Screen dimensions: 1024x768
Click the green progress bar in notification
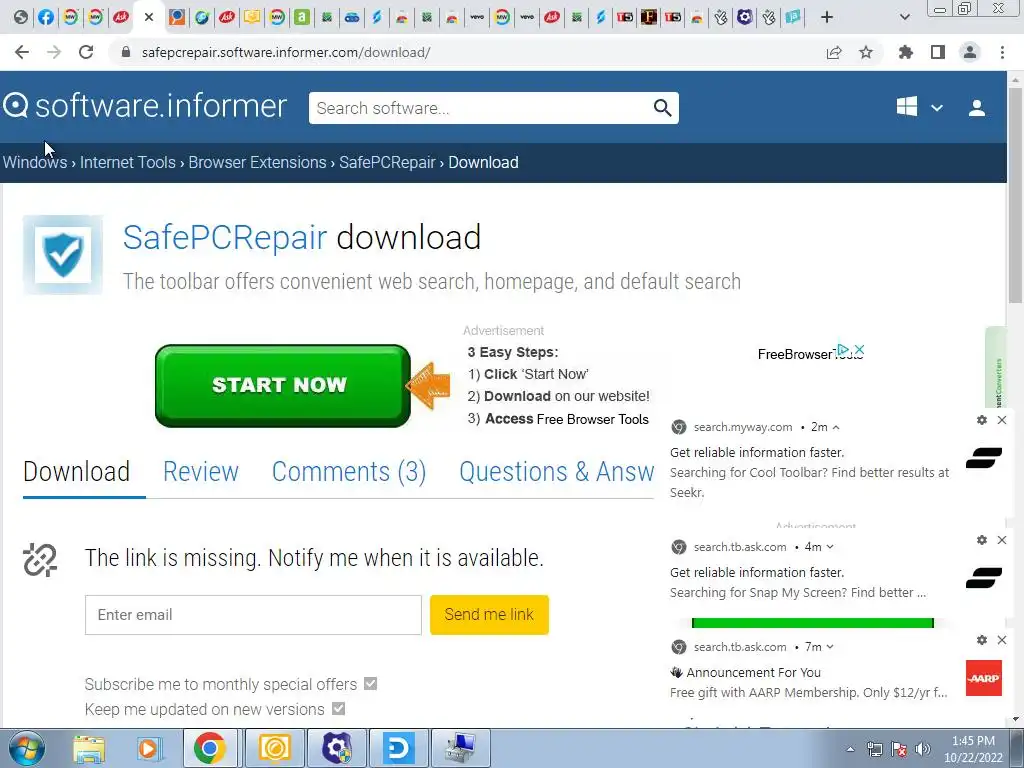point(812,623)
